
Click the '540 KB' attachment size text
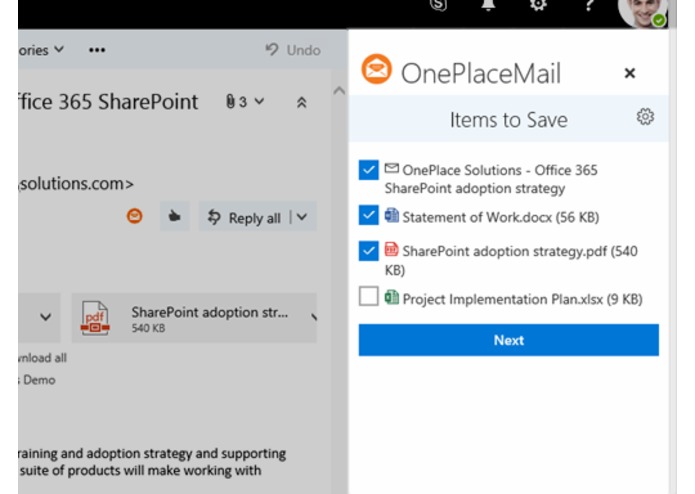pyautogui.click(x=148, y=328)
